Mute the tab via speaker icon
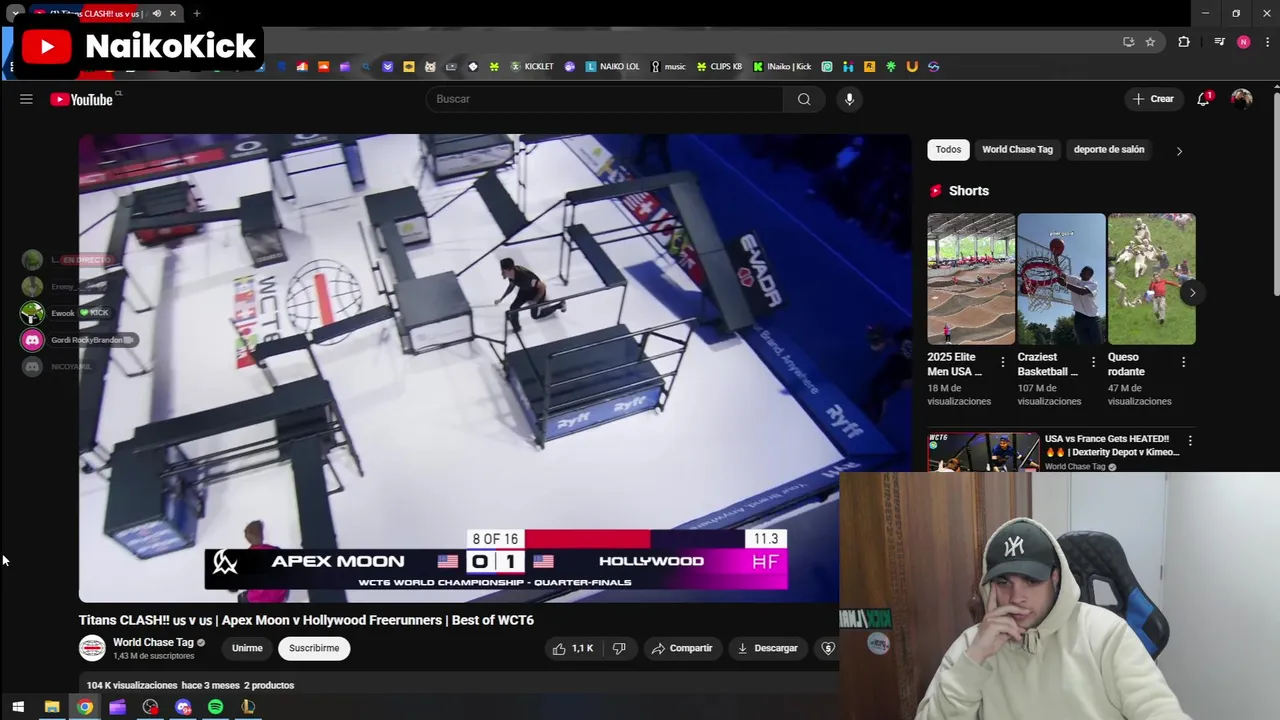This screenshot has width=1280, height=720. (157, 13)
